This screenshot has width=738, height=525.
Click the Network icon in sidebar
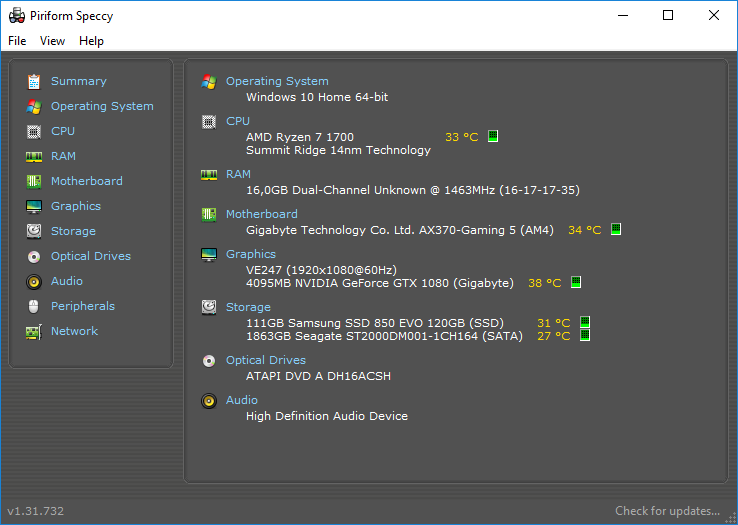point(34,331)
